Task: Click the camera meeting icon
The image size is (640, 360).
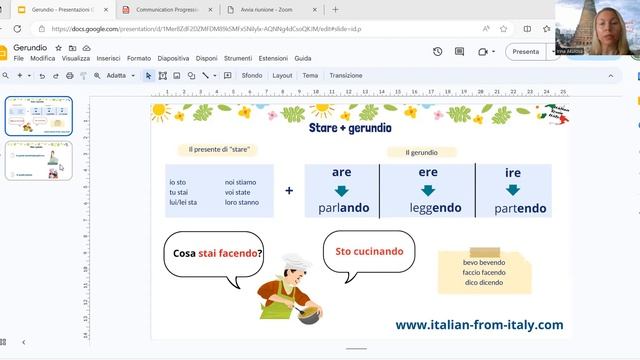Action: coord(483,52)
